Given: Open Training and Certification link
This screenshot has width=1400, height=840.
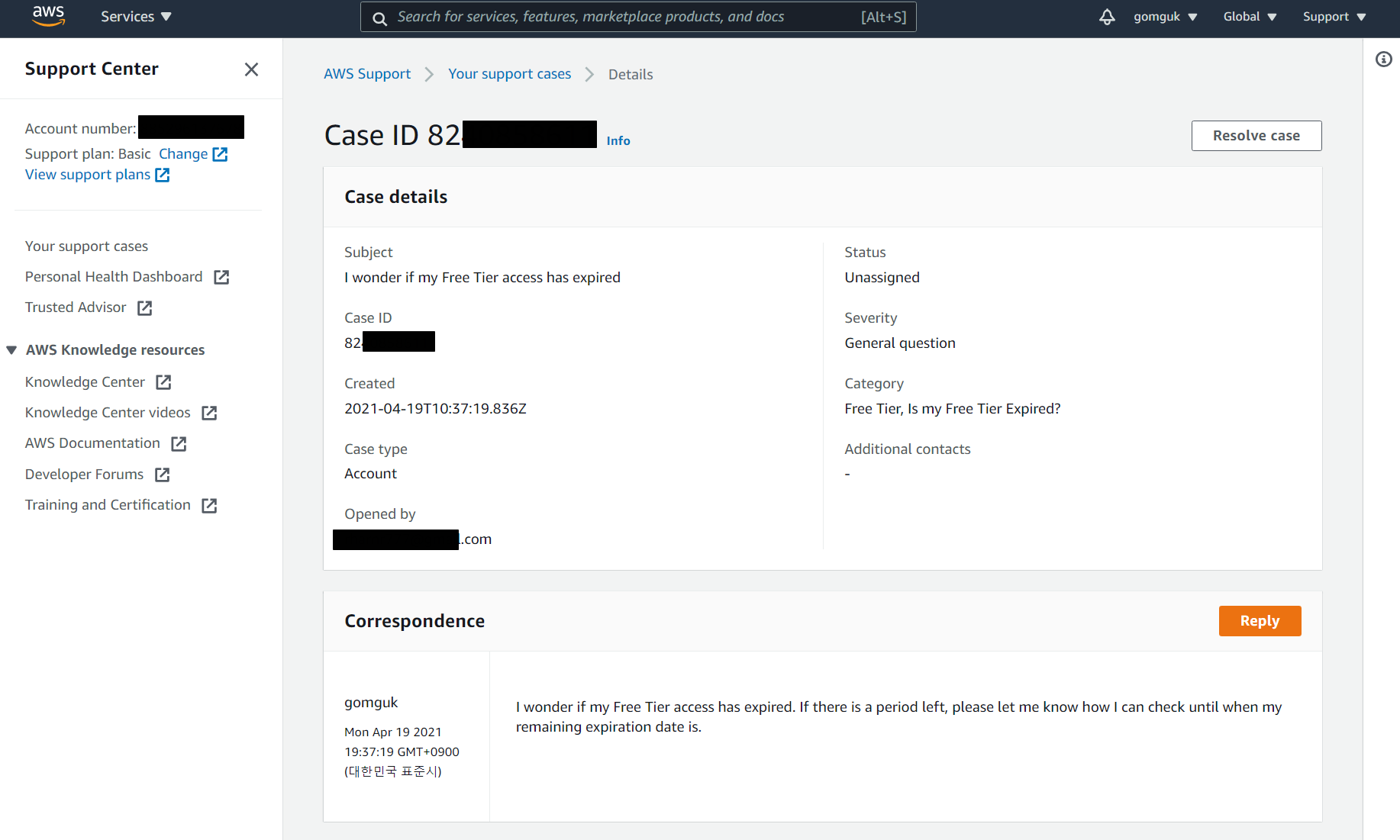Looking at the screenshot, I should (108, 505).
